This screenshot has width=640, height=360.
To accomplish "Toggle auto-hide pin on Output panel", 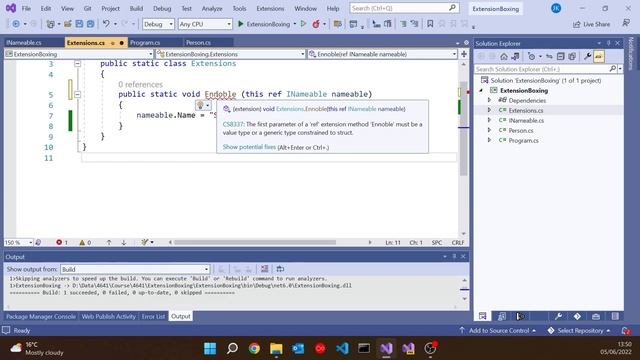I will tap(454, 256).
